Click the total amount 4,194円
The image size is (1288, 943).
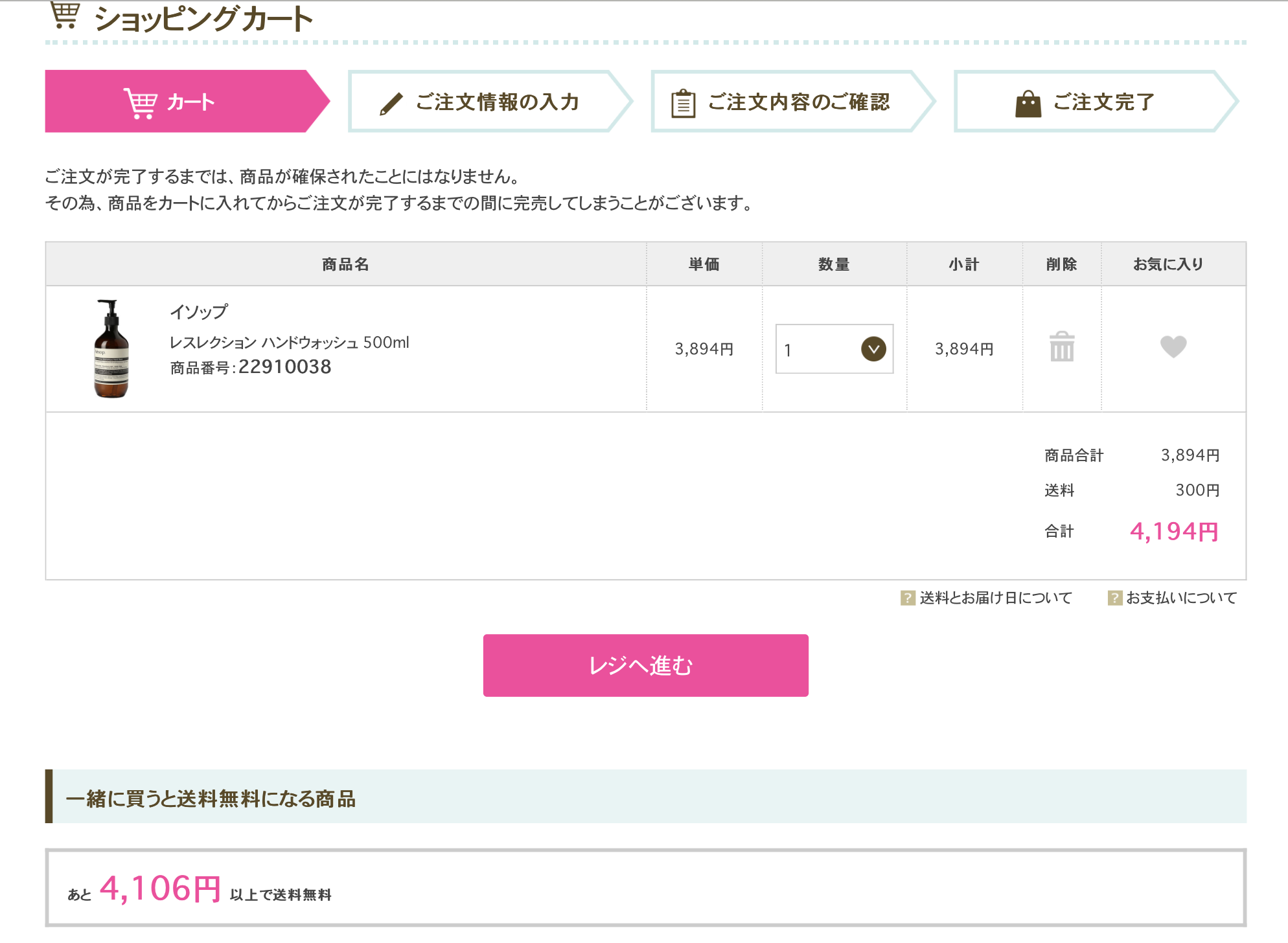(1174, 532)
